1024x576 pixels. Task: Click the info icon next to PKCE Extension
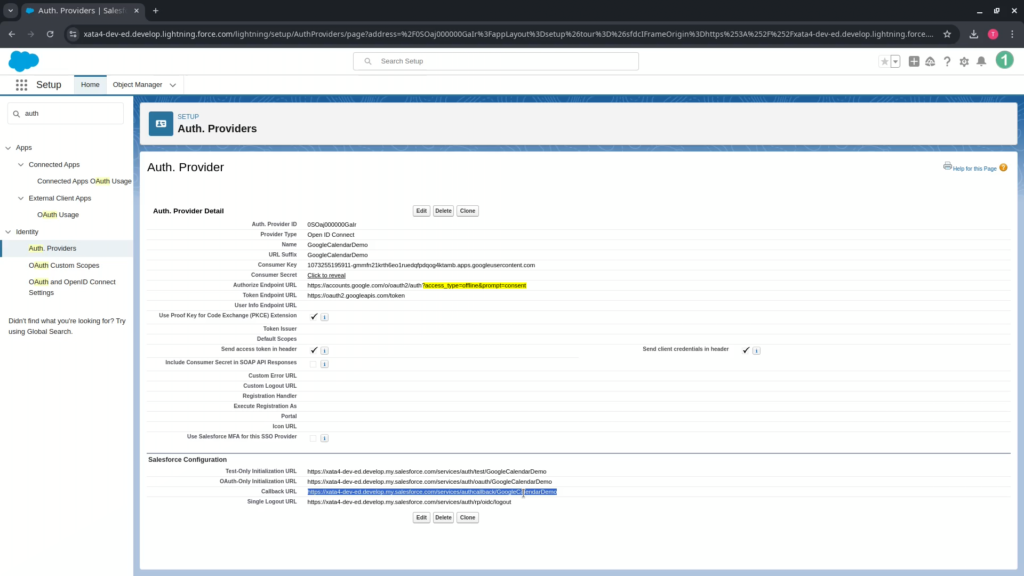tap(325, 317)
